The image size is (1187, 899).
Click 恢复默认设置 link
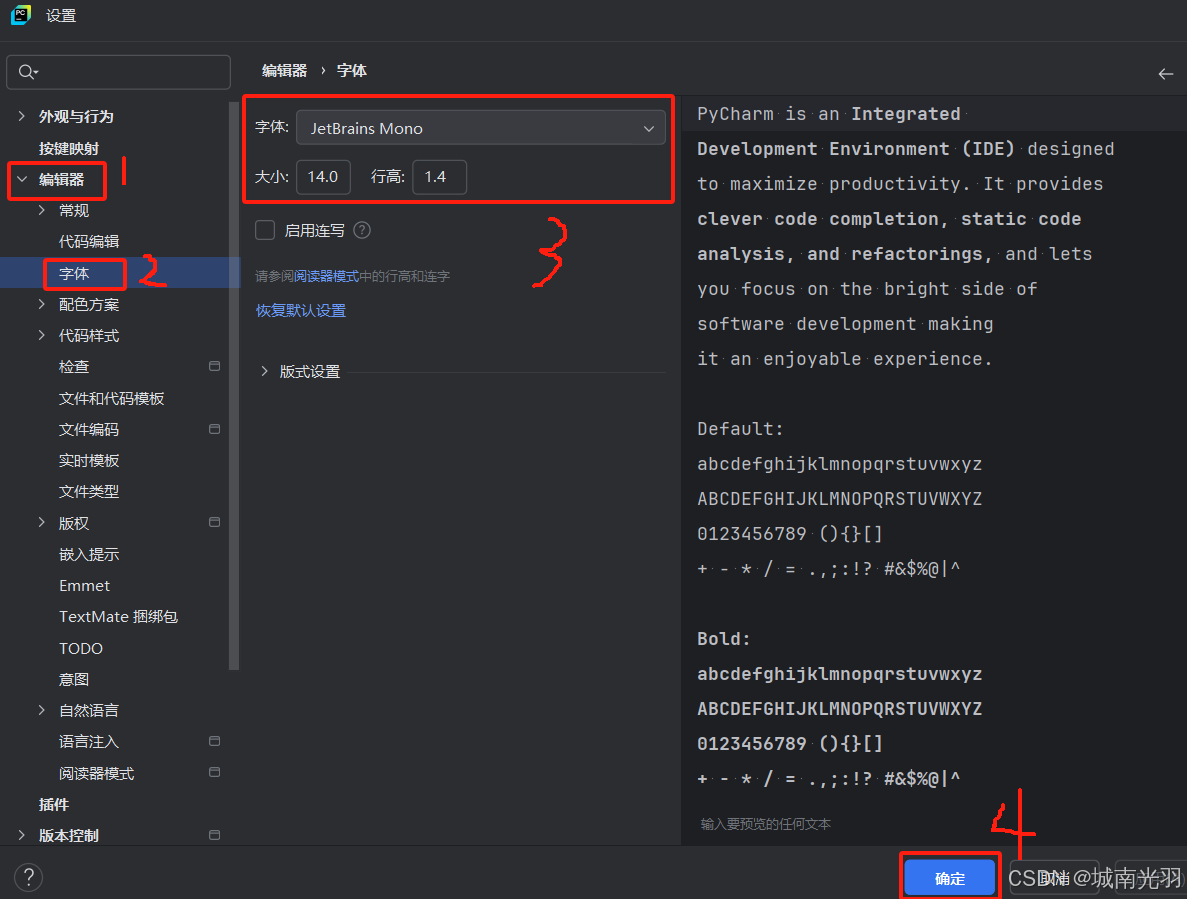tap(301, 310)
